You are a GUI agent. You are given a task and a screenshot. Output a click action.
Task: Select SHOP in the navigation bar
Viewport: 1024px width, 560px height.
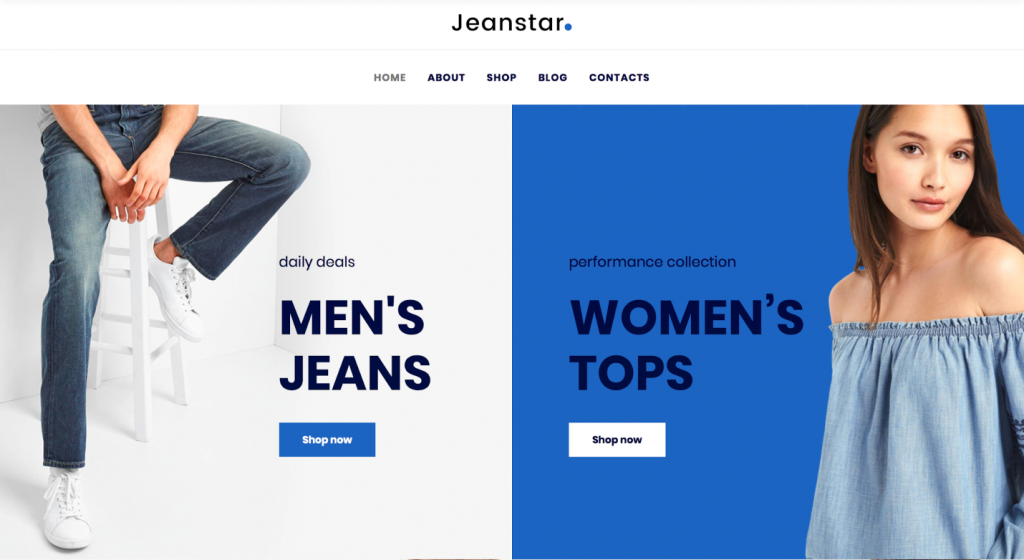[x=502, y=78]
